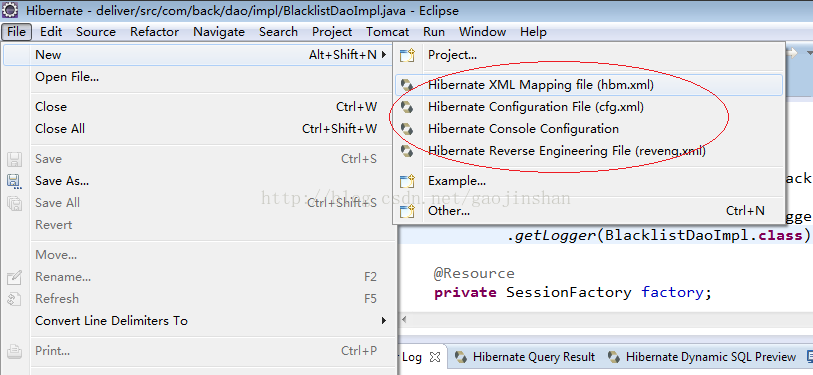Select Hibernate Console Configuration

[x=588, y=129]
